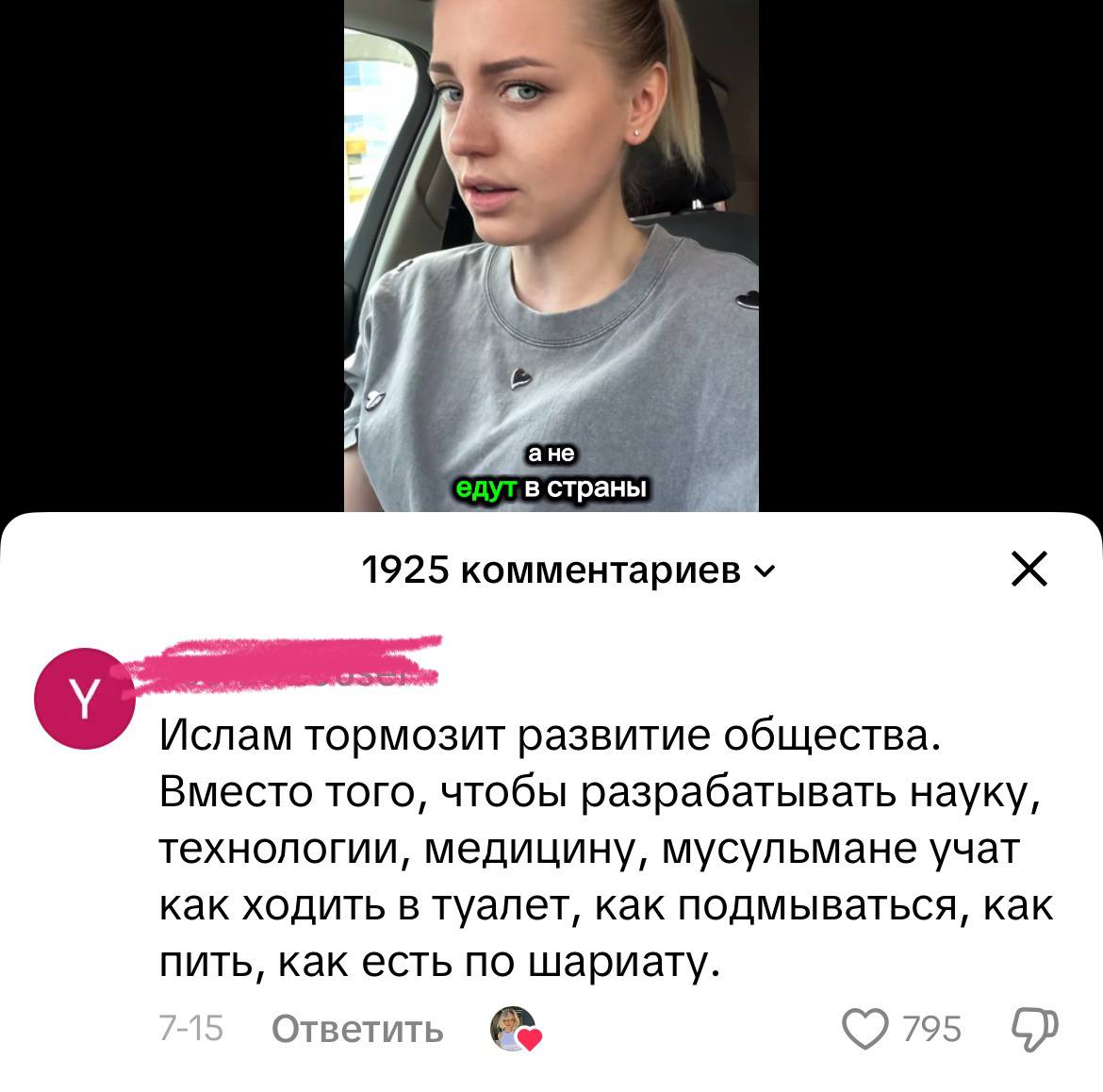Select the comment text about Ислам

point(605,850)
